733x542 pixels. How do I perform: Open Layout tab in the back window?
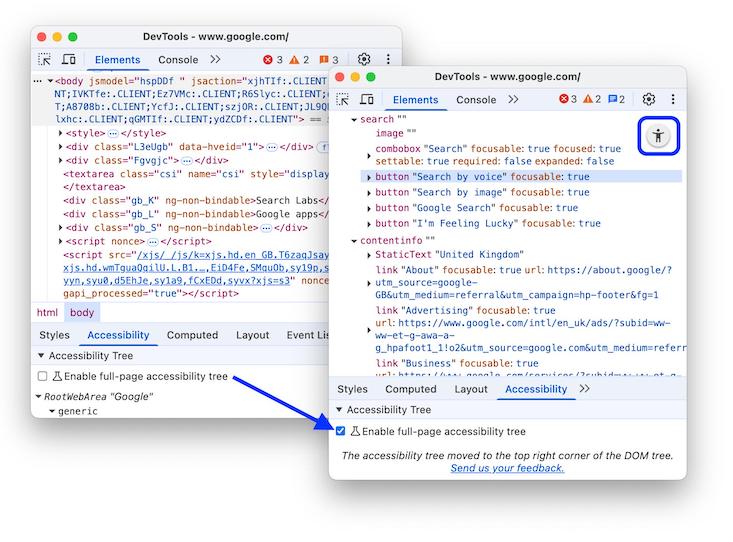(252, 335)
